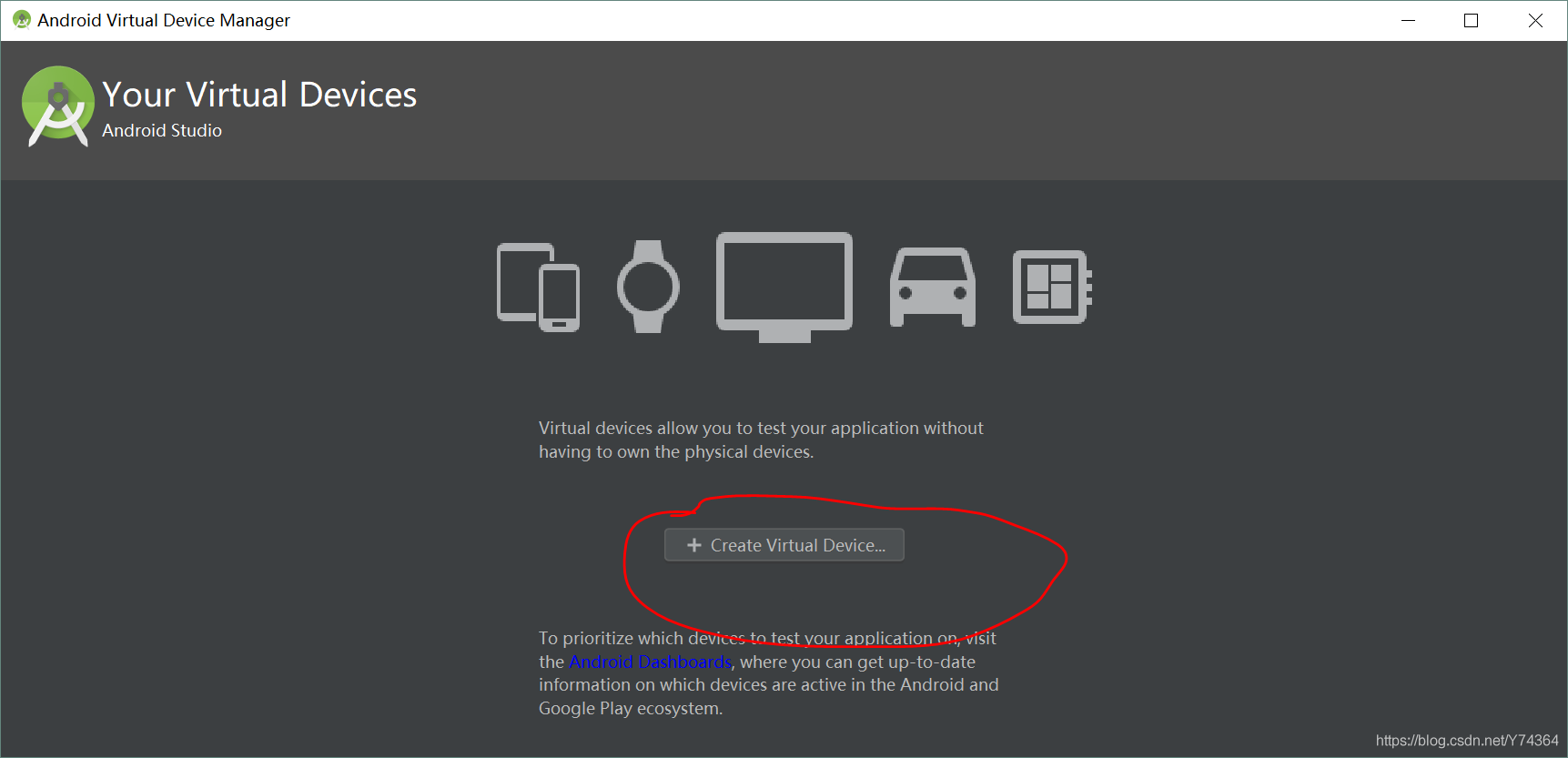Viewport: 1568px width, 758px height.
Task: Click the 'To prioritize which devices' paragraph
Action: 769,673
